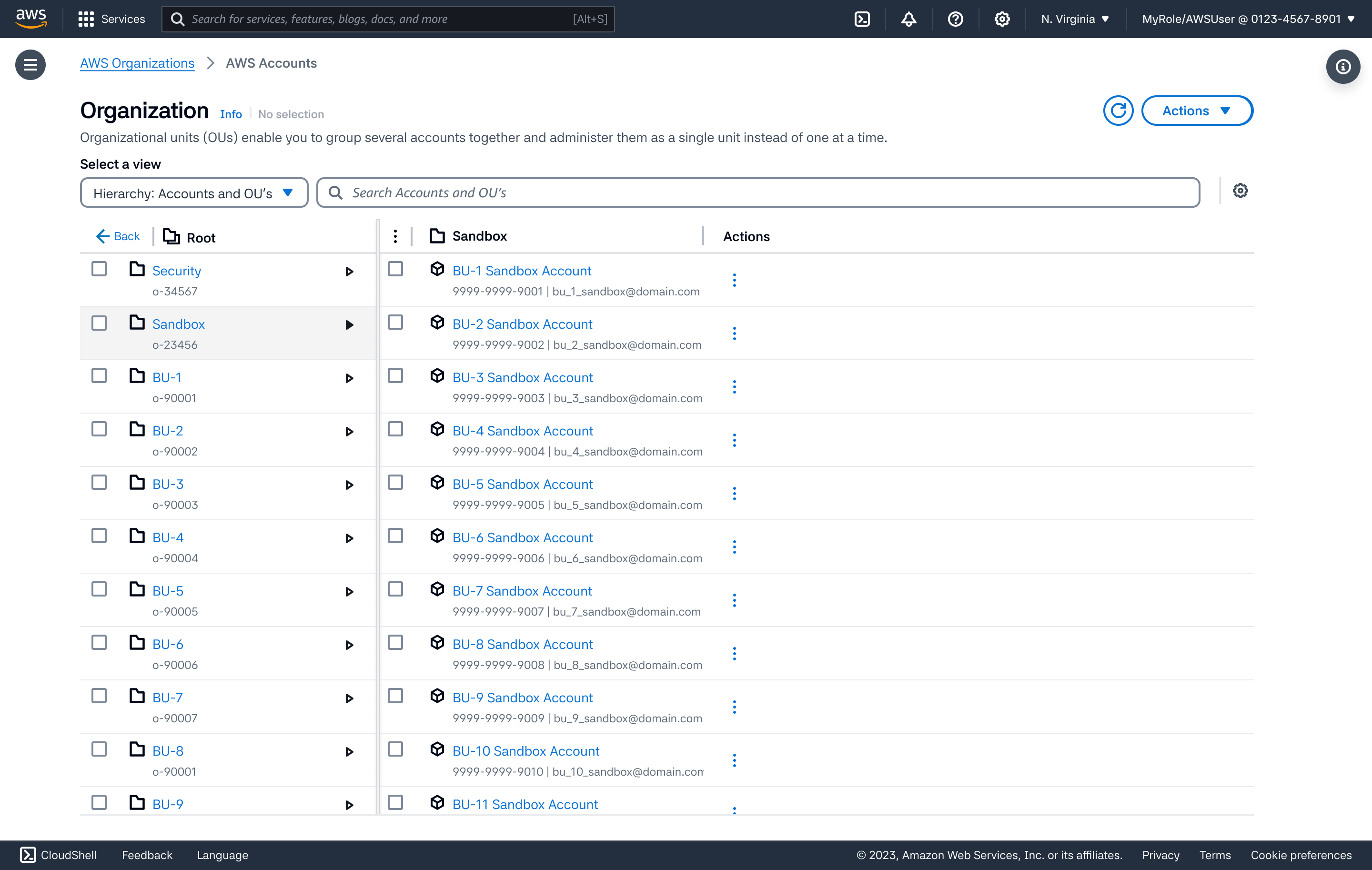1372x870 pixels.
Task: Click the CloudShell icon in the footer
Action: point(28,855)
